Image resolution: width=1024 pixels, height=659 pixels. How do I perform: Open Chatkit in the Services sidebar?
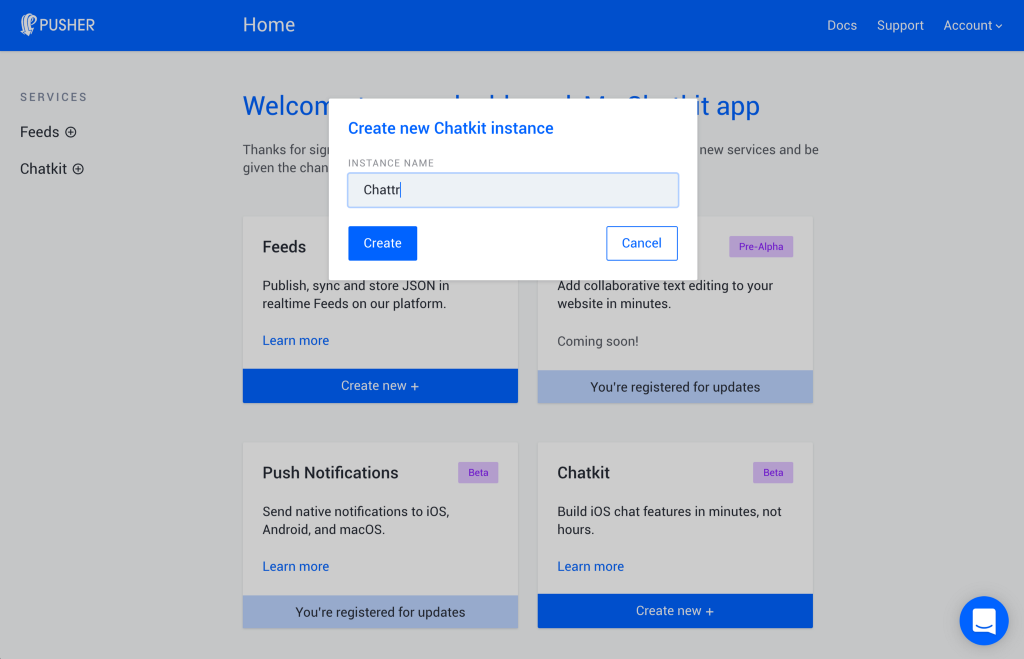tap(43, 169)
